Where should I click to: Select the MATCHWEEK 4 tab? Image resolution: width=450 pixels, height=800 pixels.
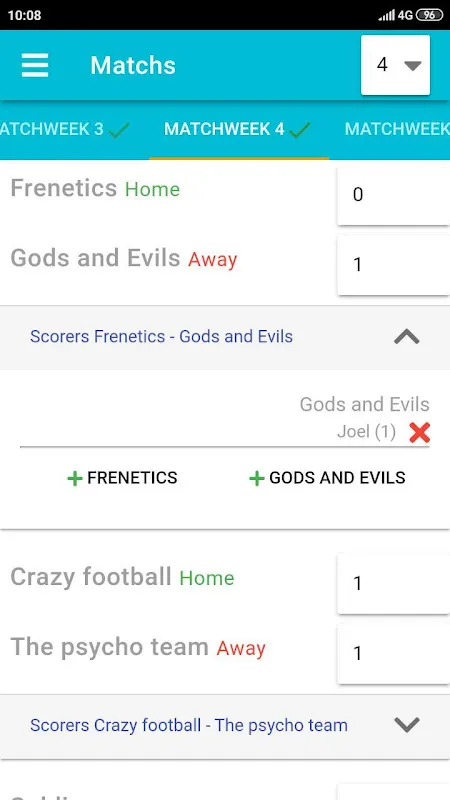click(x=239, y=130)
